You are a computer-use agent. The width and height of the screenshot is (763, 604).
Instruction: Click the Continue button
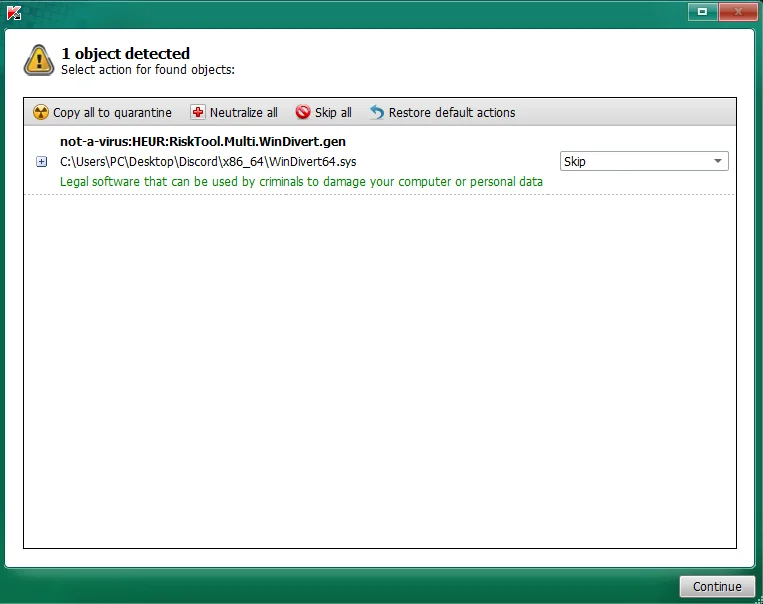[717, 586]
